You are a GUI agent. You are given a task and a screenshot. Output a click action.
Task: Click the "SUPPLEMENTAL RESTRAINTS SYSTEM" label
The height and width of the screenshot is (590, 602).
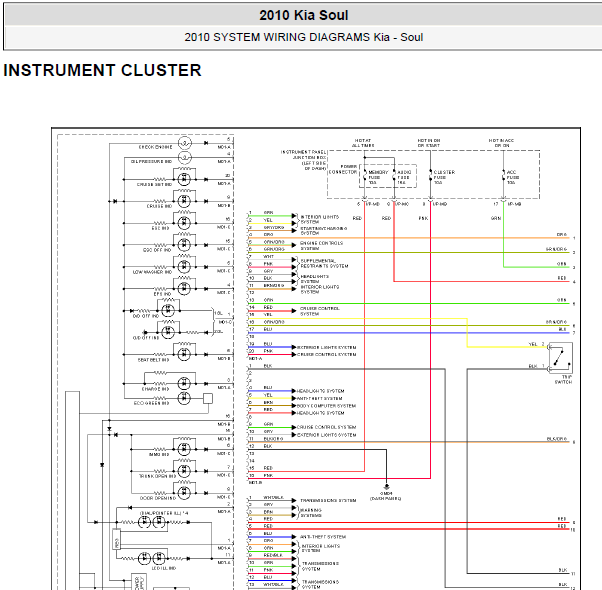coord(324,263)
